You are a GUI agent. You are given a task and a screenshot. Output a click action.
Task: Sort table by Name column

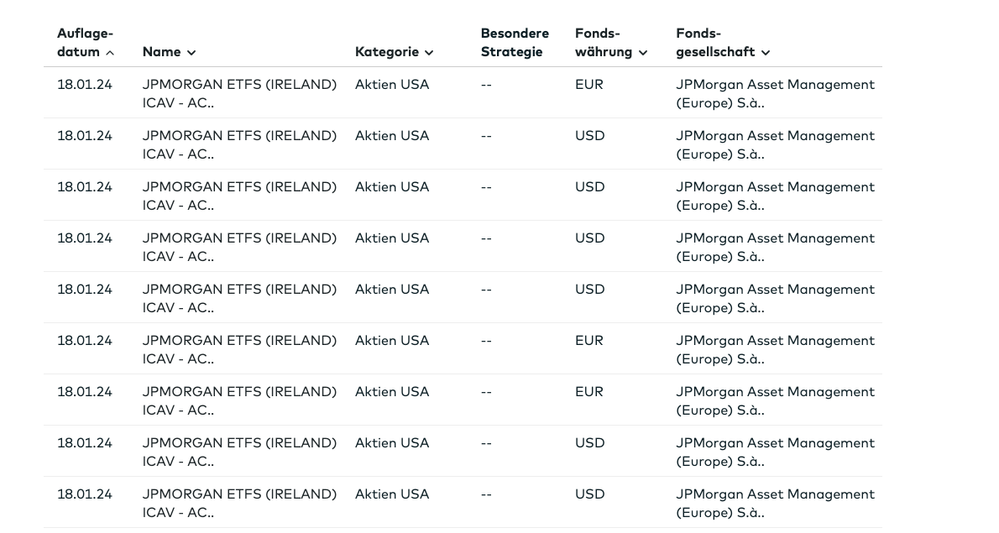point(161,52)
